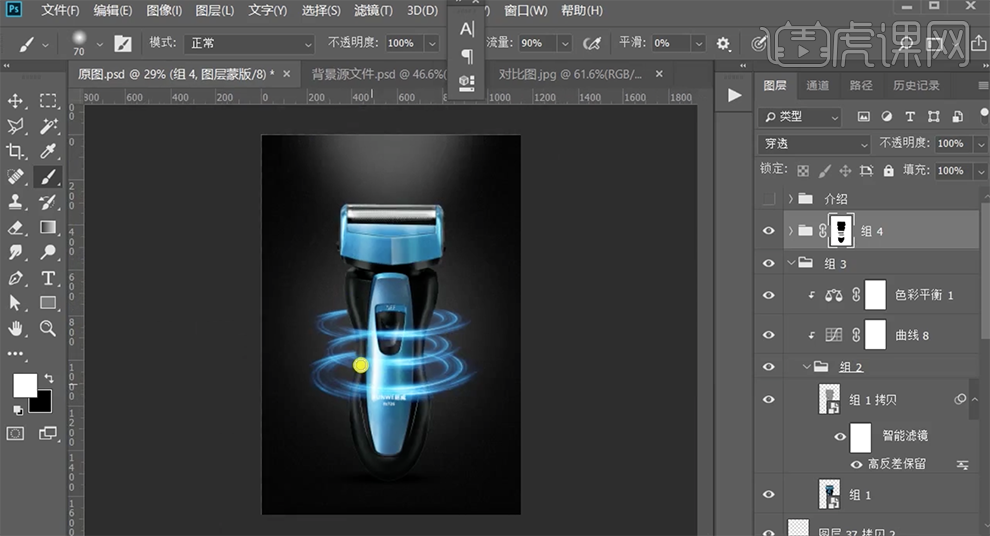Open brush smoothing options gear
Image resolution: width=990 pixels, height=536 pixels.
724,44
